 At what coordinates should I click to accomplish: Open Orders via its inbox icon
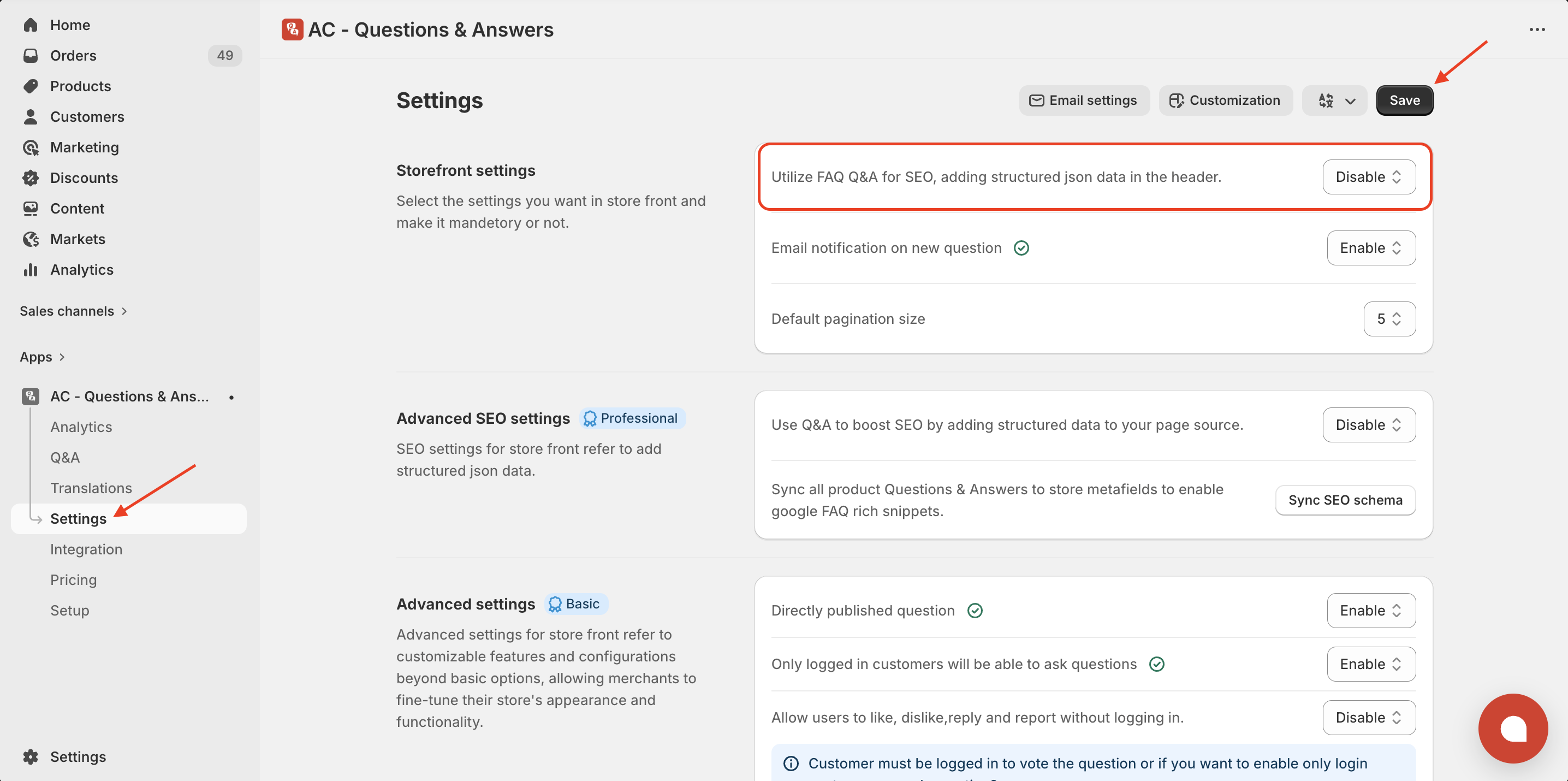[x=31, y=55]
